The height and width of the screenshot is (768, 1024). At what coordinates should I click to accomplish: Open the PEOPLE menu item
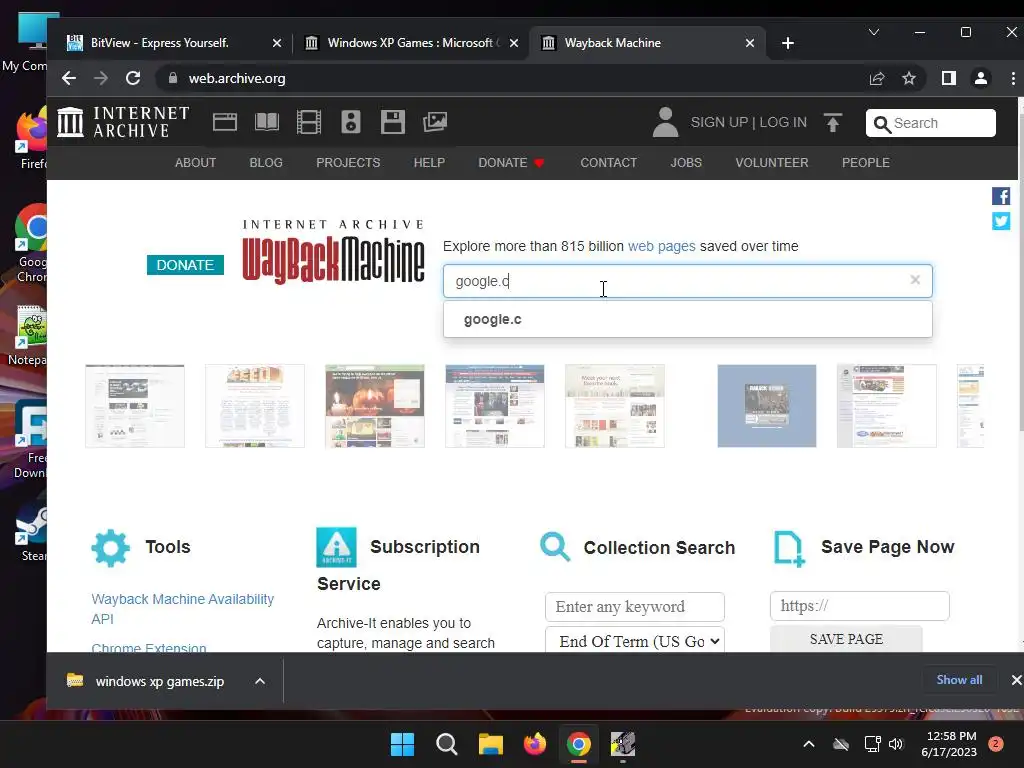click(865, 163)
